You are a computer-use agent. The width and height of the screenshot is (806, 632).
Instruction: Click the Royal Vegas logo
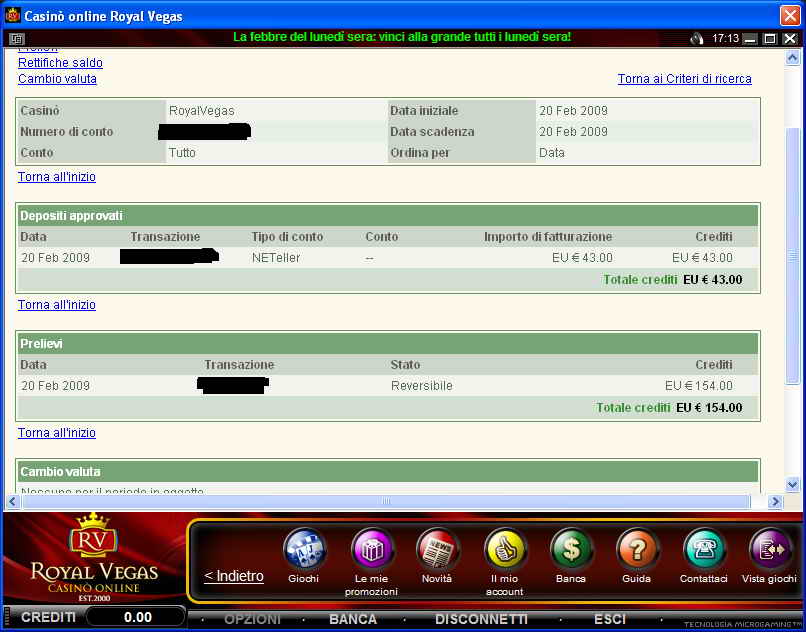point(95,557)
